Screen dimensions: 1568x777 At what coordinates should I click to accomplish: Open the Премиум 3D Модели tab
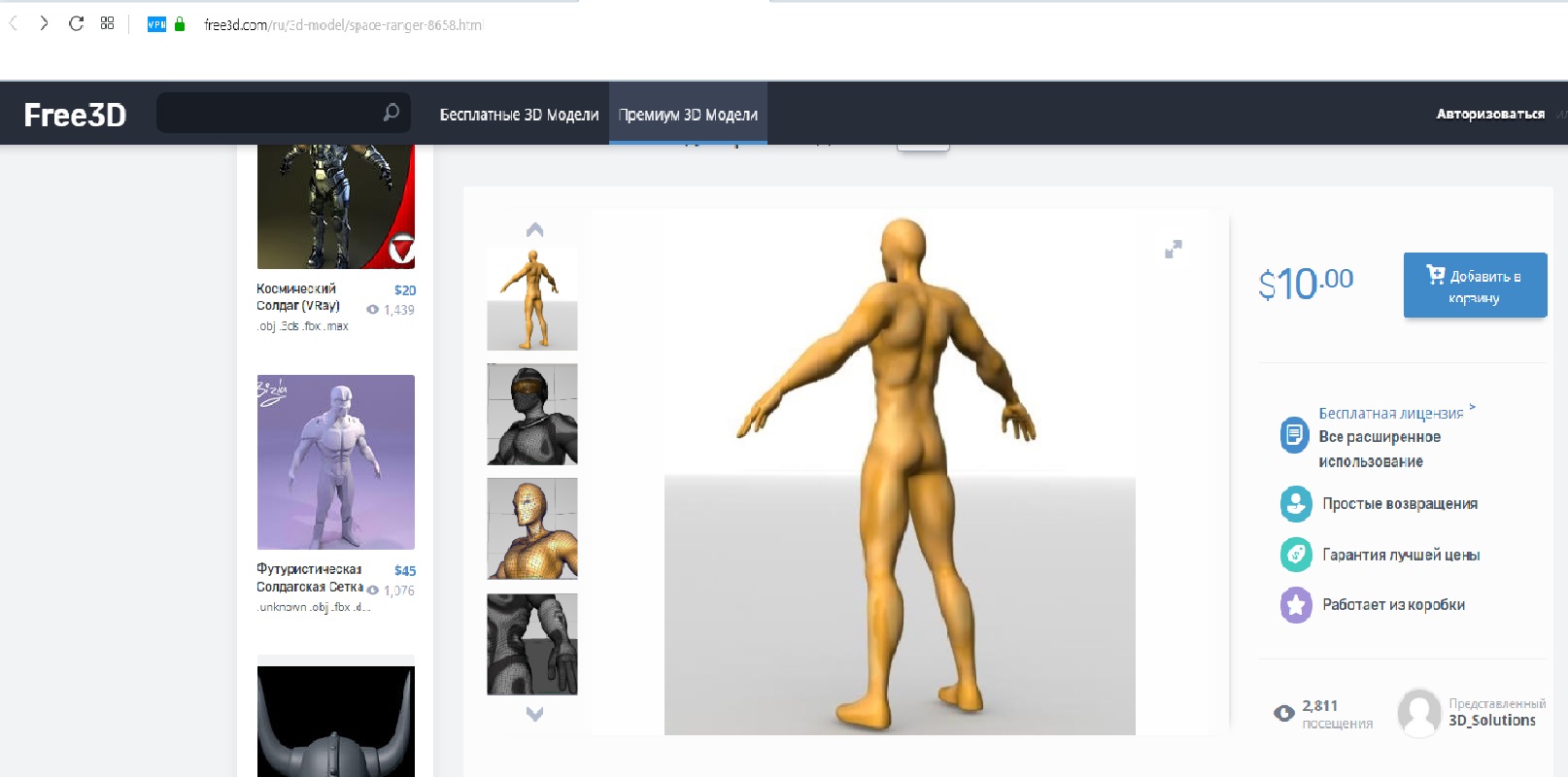pyautogui.click(x=688, y=115)
